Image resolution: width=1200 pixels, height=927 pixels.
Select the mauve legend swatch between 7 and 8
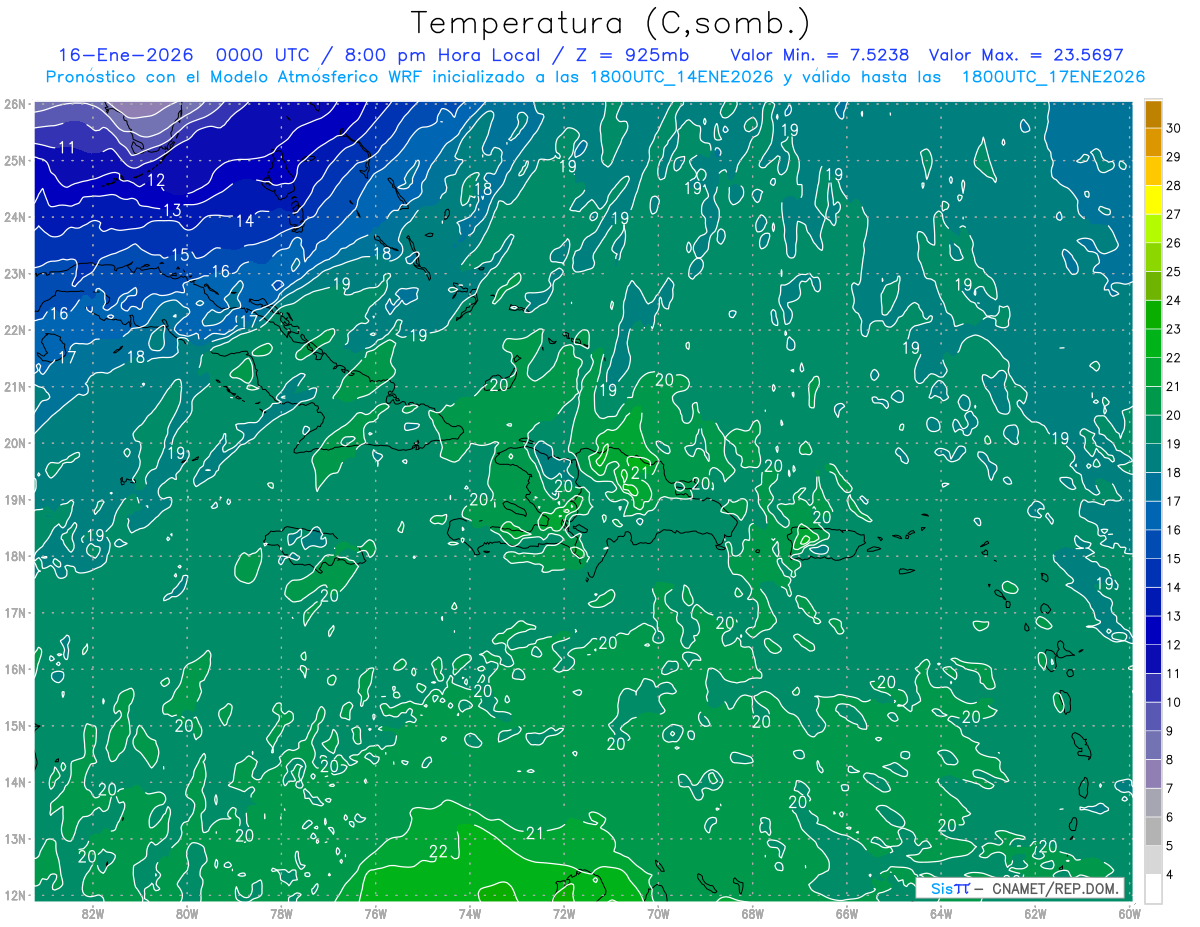coord(1153,774)
